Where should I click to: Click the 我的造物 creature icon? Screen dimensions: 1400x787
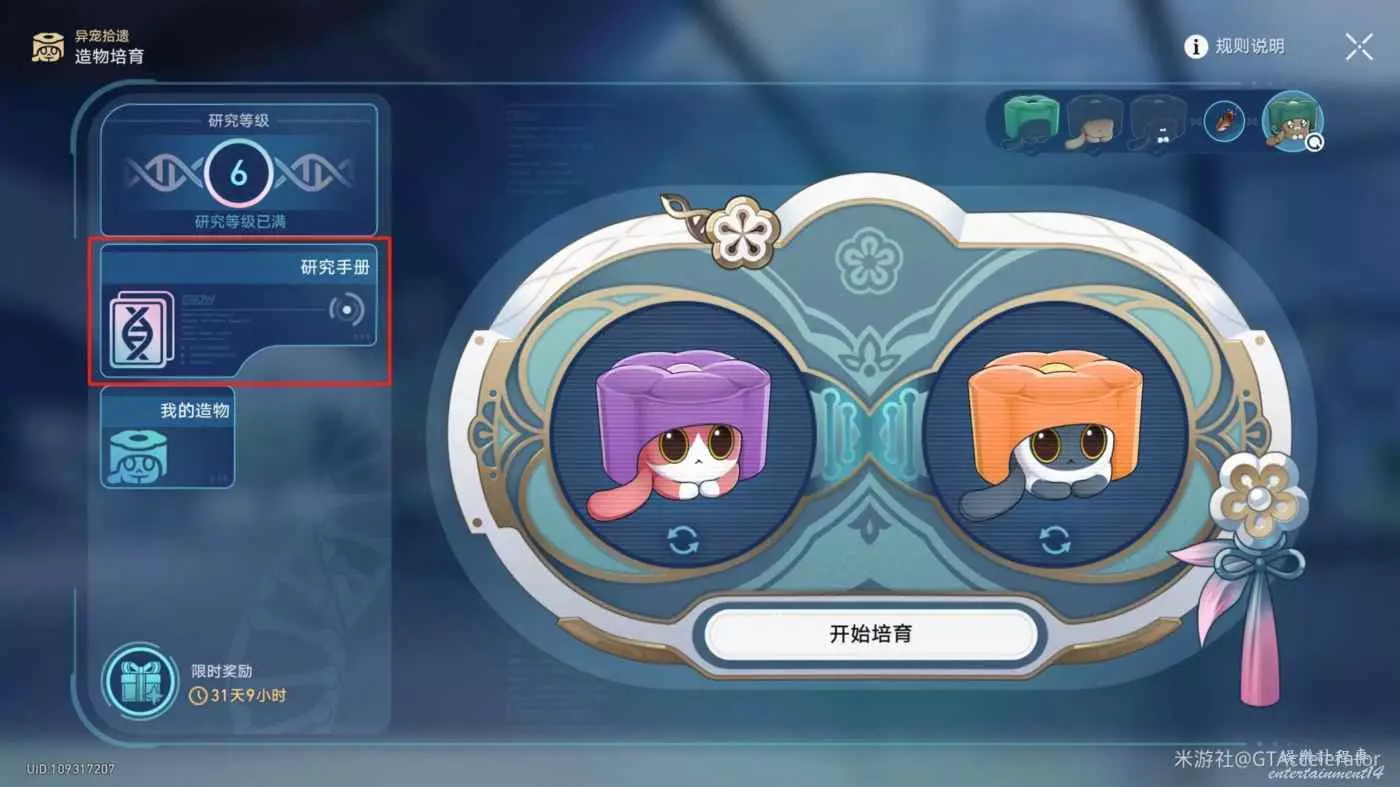(x=137, y=458)
